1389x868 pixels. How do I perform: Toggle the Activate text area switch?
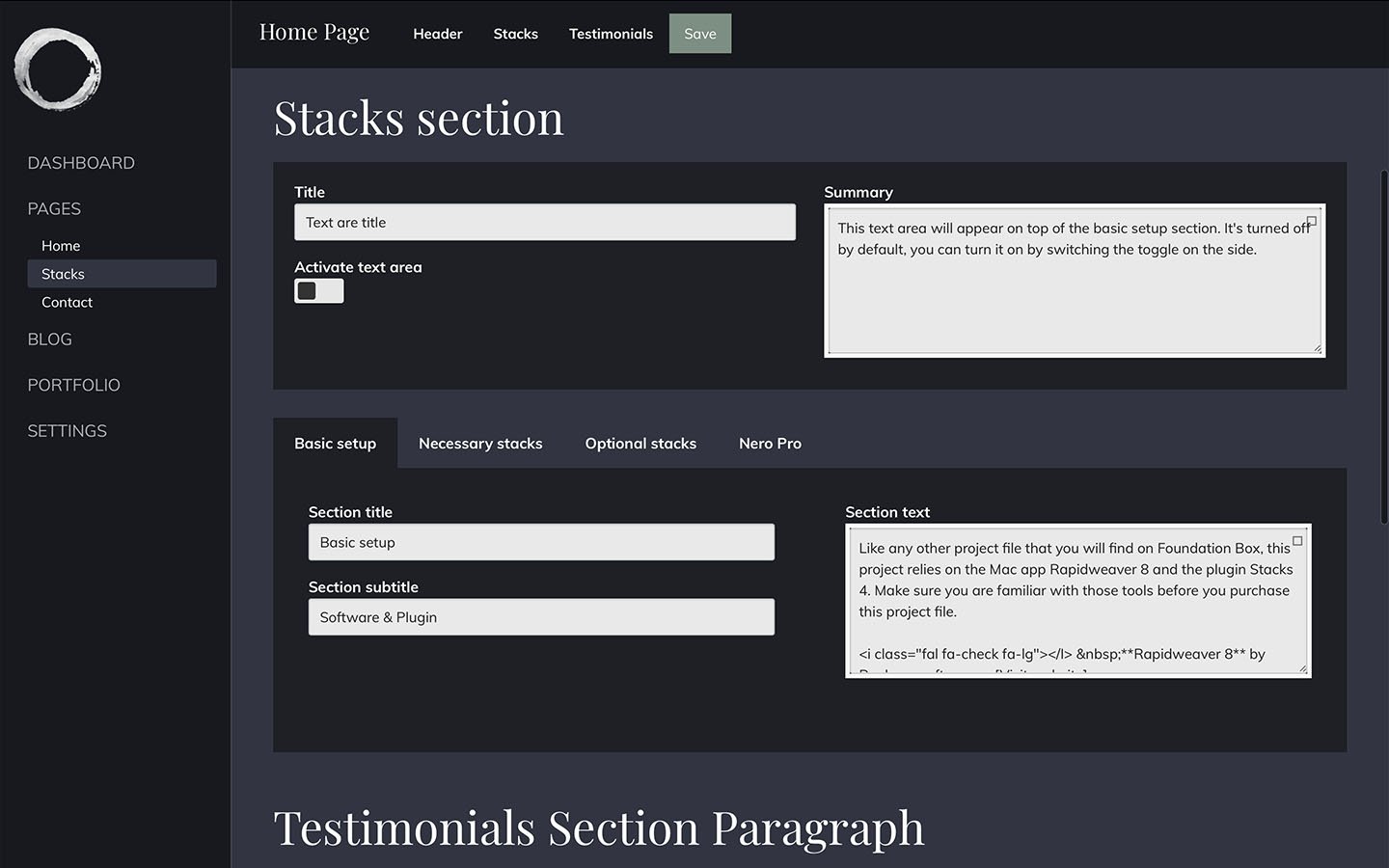[x=318, y=291]
